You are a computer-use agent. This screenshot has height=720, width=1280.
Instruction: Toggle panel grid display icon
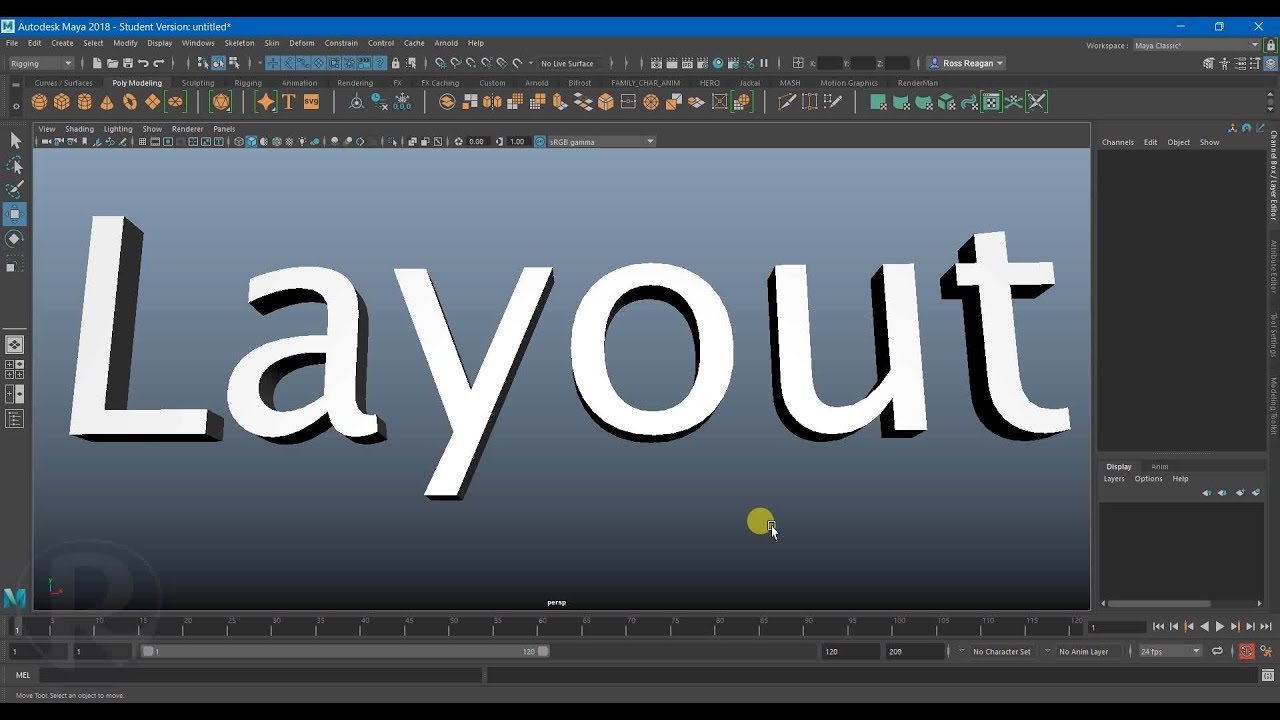coord(142,141)
